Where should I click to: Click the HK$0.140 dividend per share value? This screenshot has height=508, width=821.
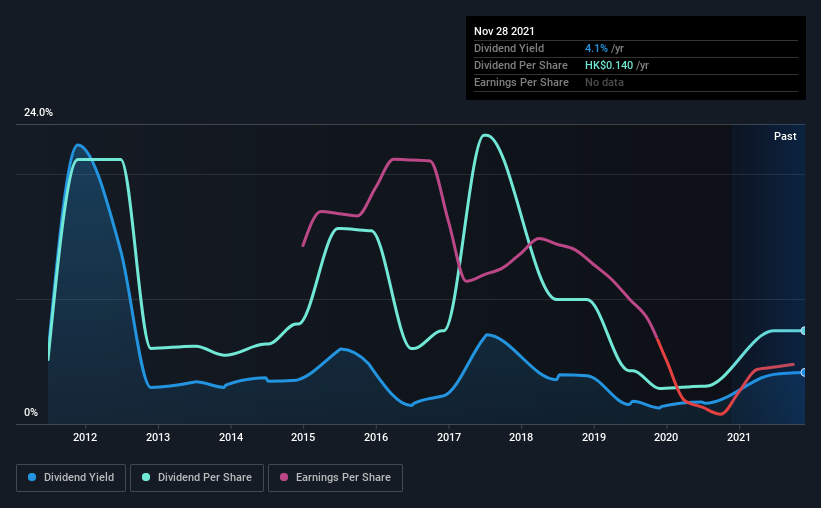[609, 65]
